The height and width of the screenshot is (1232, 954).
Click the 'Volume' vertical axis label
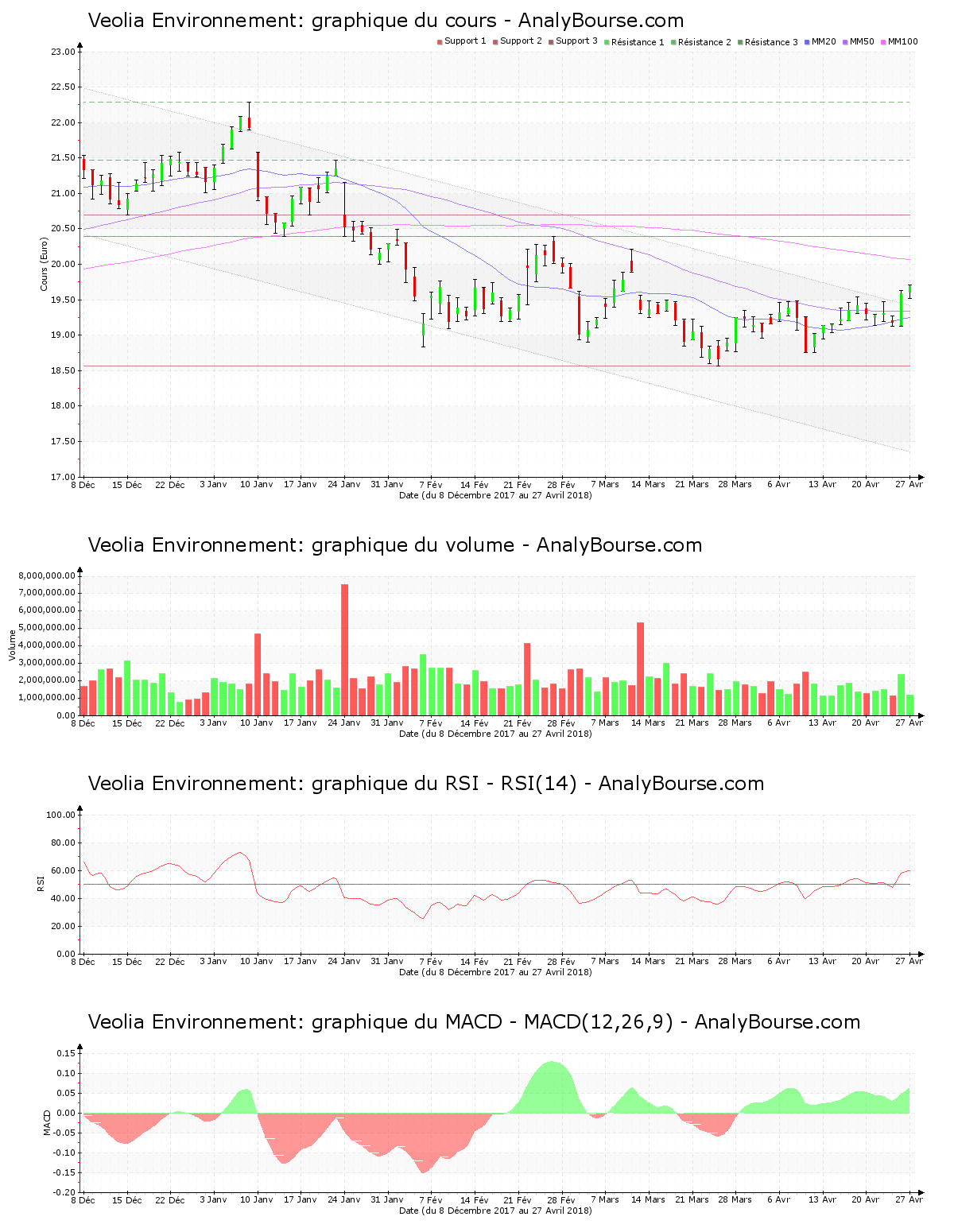point(12,645)
